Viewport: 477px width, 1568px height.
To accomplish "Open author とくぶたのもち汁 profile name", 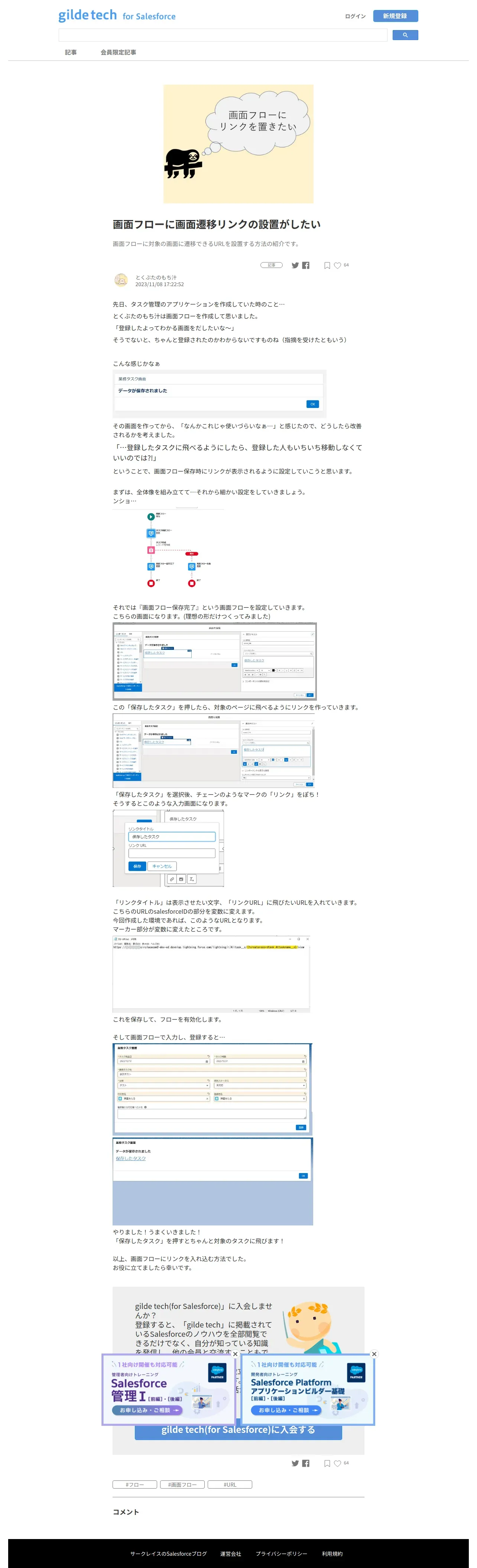I will [156, 277].
